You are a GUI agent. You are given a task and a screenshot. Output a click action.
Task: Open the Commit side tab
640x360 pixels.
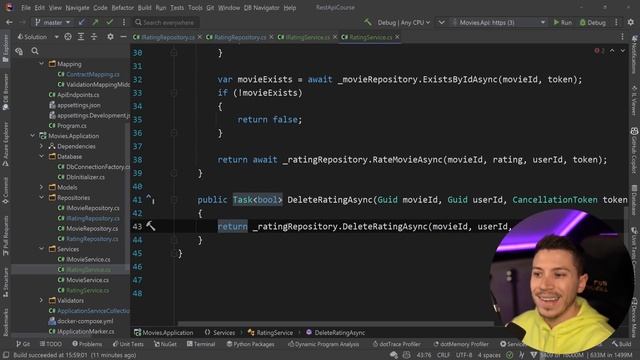click(x=5, y=190)
